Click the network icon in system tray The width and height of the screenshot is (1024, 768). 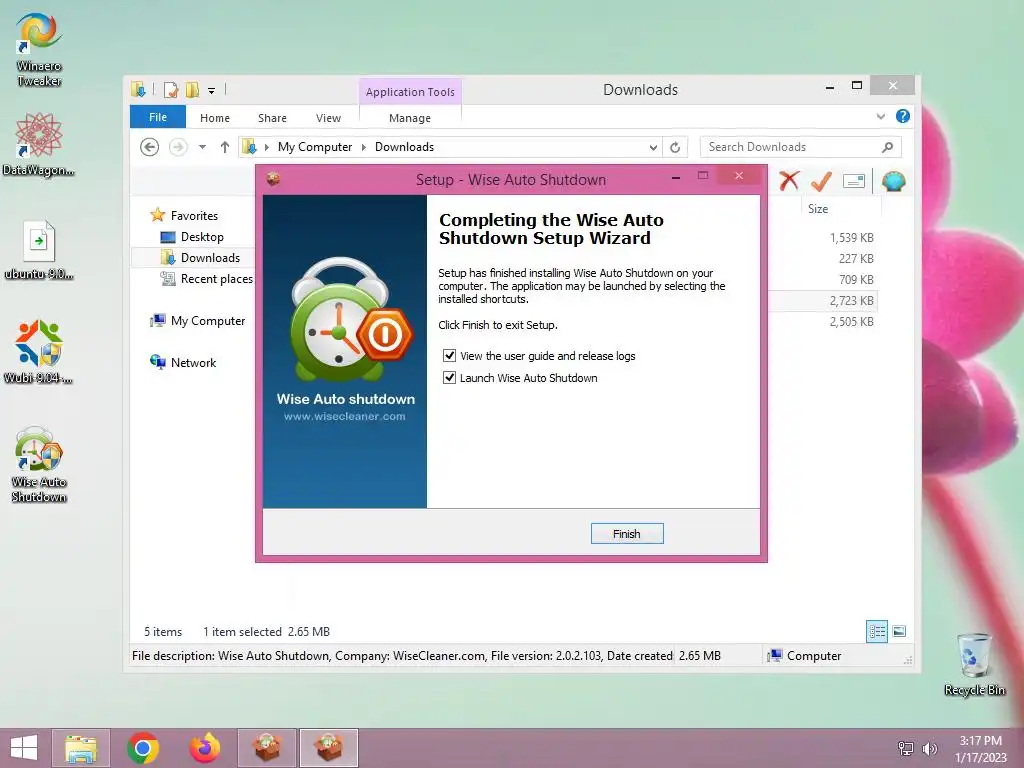coord(906,748)
